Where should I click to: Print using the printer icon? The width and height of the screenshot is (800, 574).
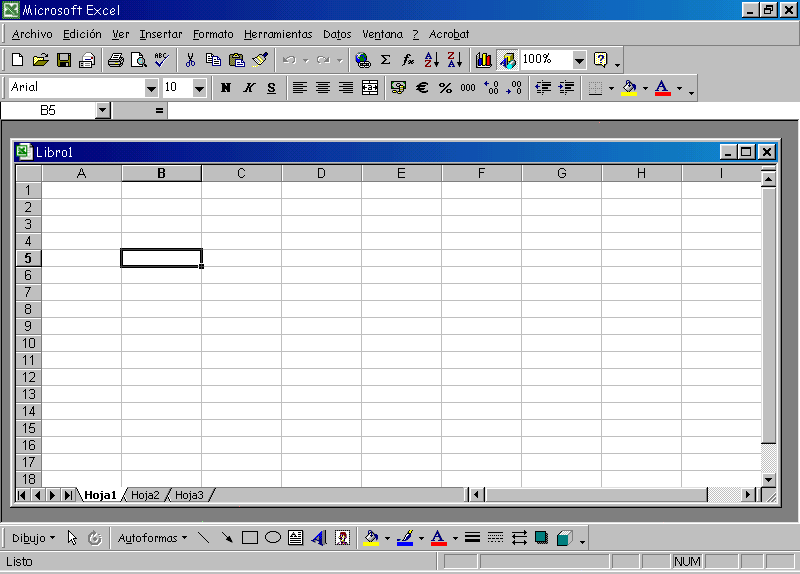coord(115,60)
